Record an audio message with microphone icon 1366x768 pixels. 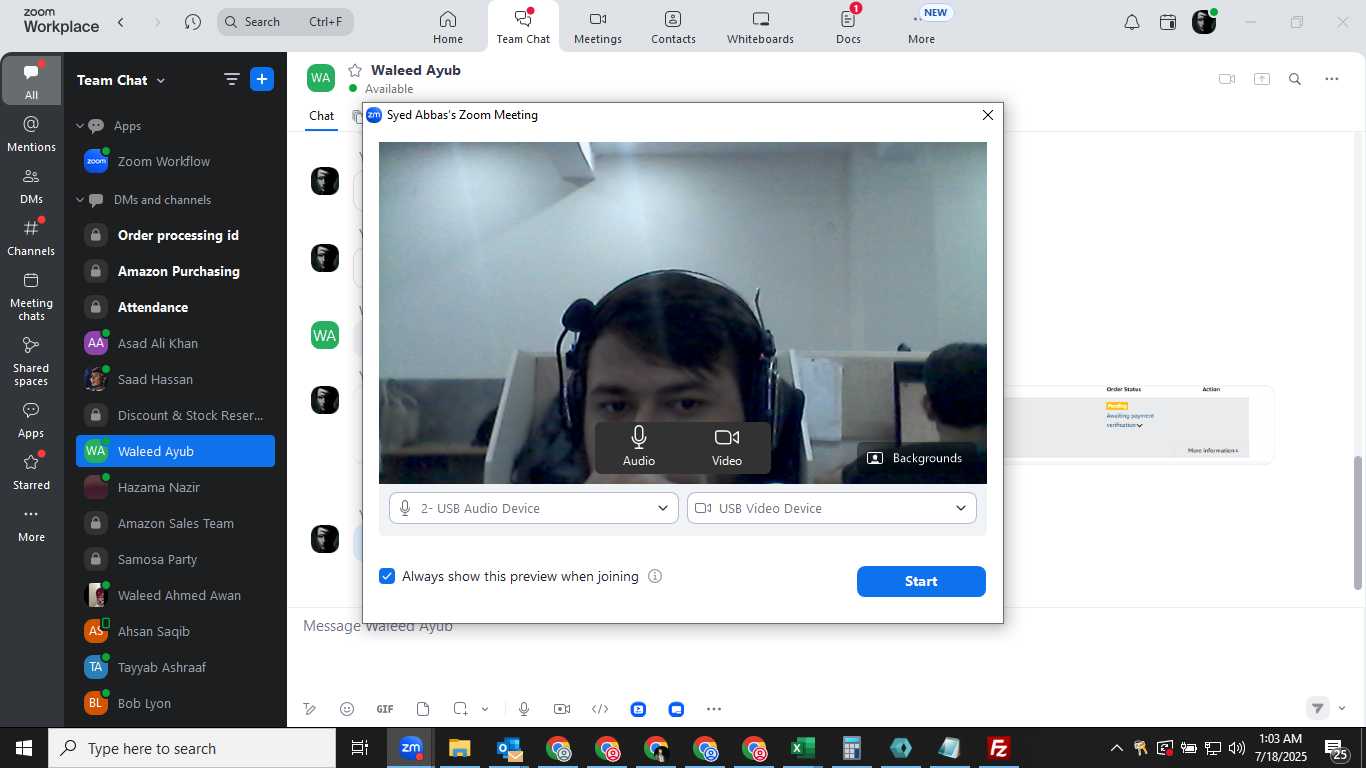[x=523, y=709]
